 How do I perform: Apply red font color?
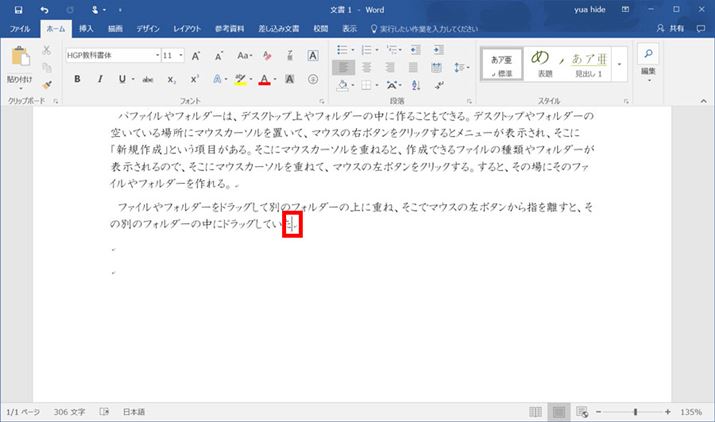(264, 79)
